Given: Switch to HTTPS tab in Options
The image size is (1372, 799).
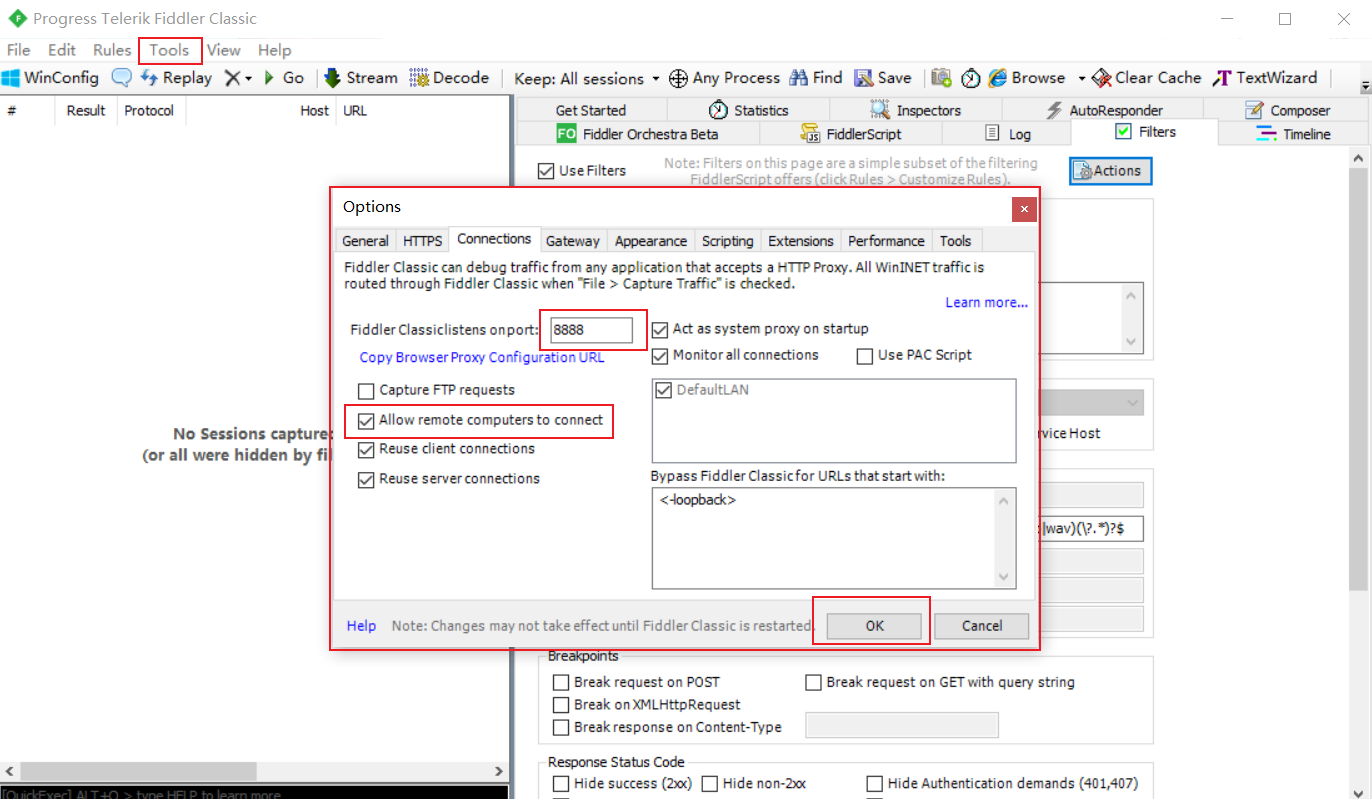Looking at the screenshot, I should point(422,241).
